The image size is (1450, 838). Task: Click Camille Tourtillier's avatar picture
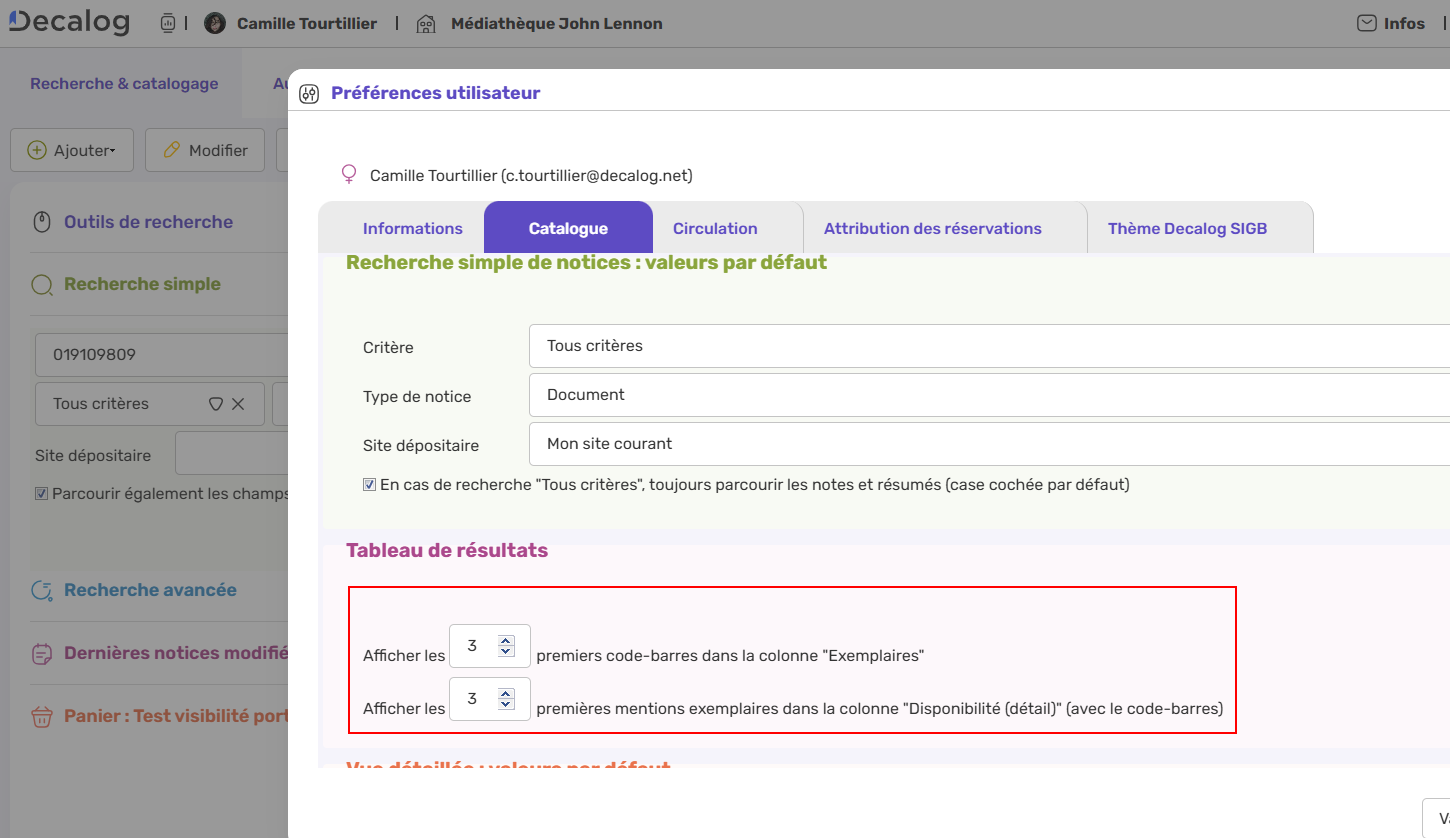pyautogui.click(x=215, y=22)
